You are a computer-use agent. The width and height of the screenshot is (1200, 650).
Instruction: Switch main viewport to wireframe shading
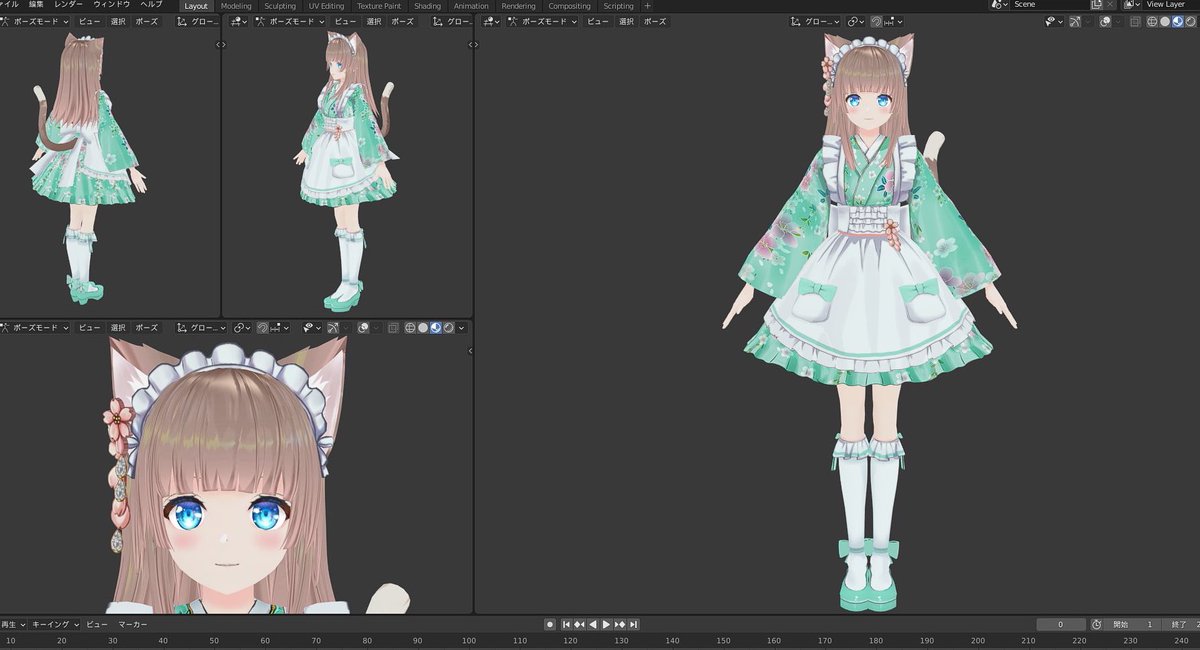click(1152, 21)
